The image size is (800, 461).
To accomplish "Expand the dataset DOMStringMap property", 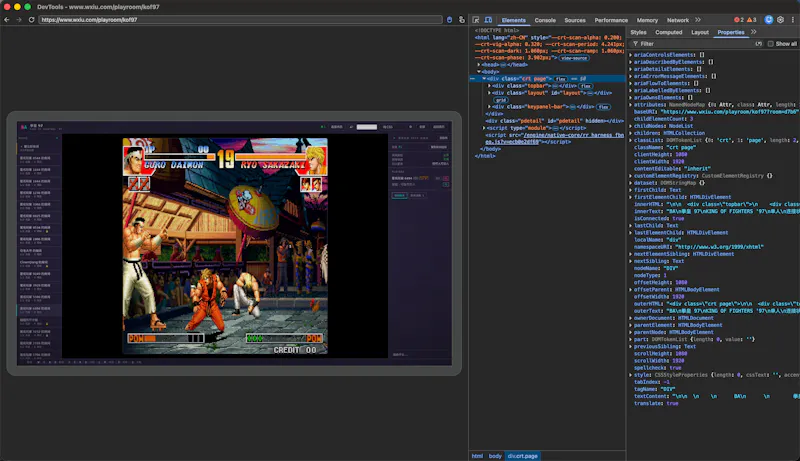I will 631,183.
